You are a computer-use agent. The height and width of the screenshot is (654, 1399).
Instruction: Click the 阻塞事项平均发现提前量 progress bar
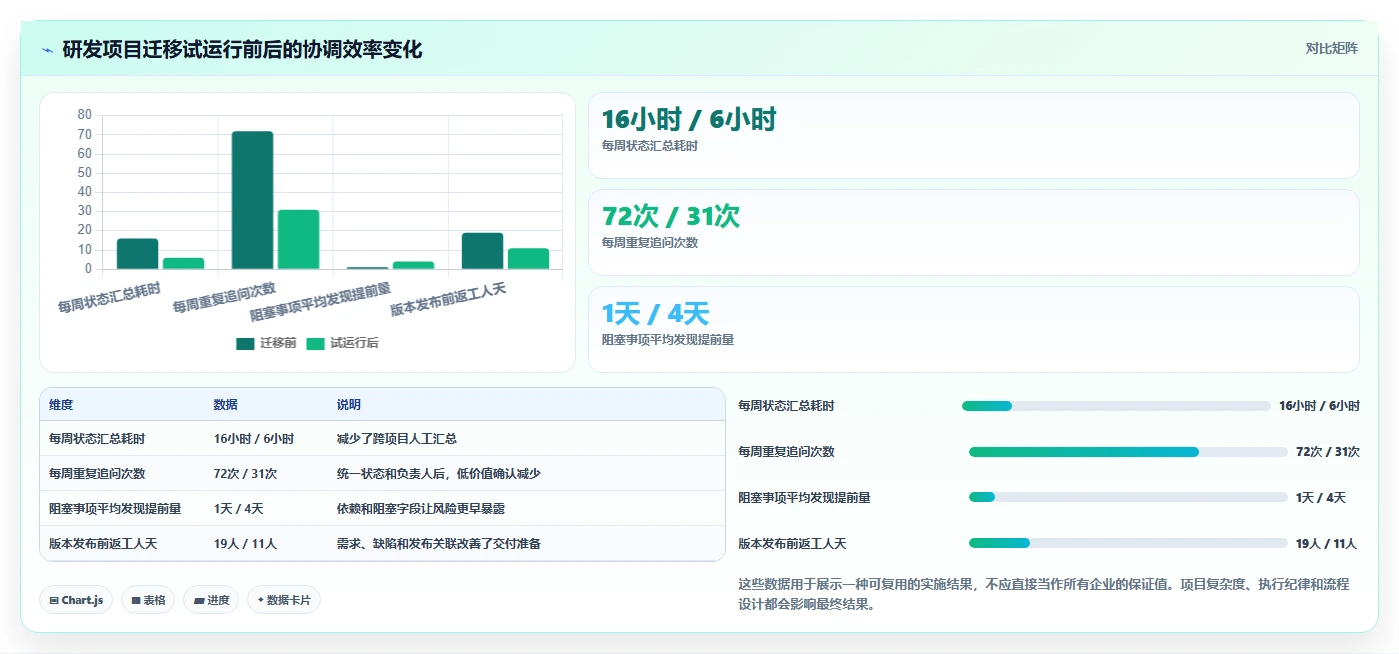[x=1128, y=498]
